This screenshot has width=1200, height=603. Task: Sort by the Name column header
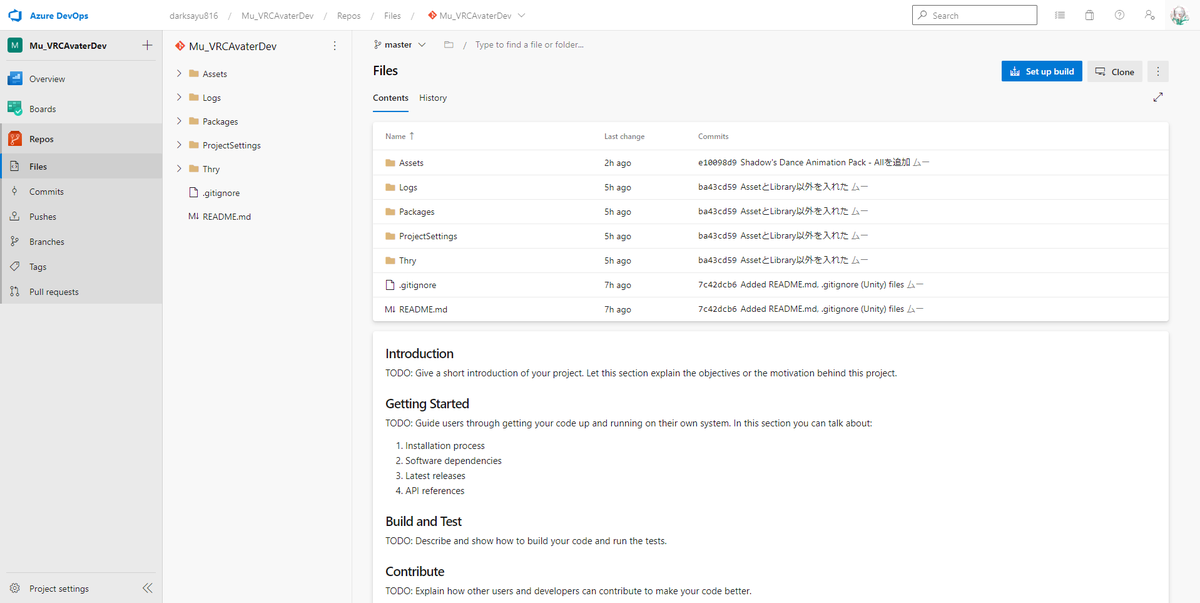[400, 136]
